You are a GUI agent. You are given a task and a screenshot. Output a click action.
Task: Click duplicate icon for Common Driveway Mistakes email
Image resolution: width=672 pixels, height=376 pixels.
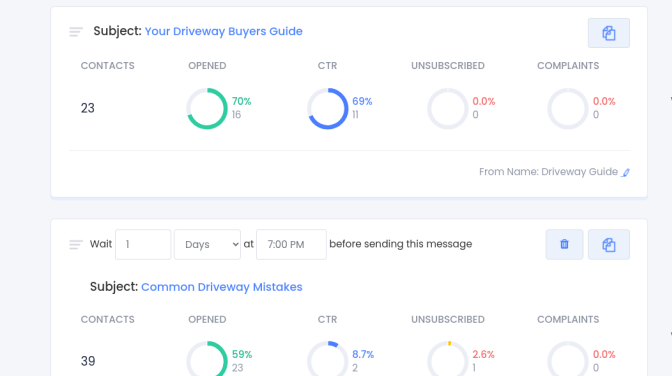click(609, 244)
